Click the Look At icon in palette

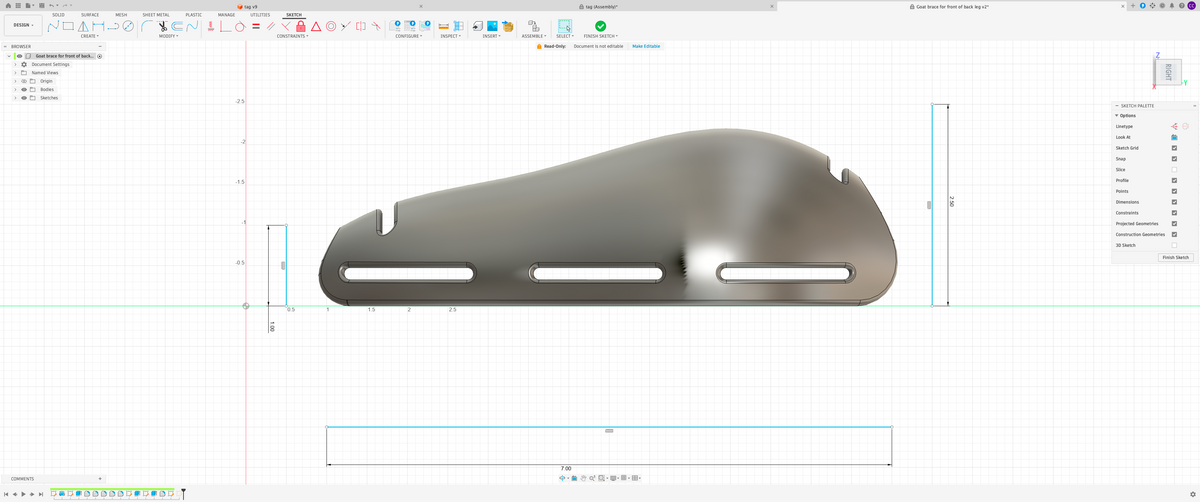point(1174,137)
